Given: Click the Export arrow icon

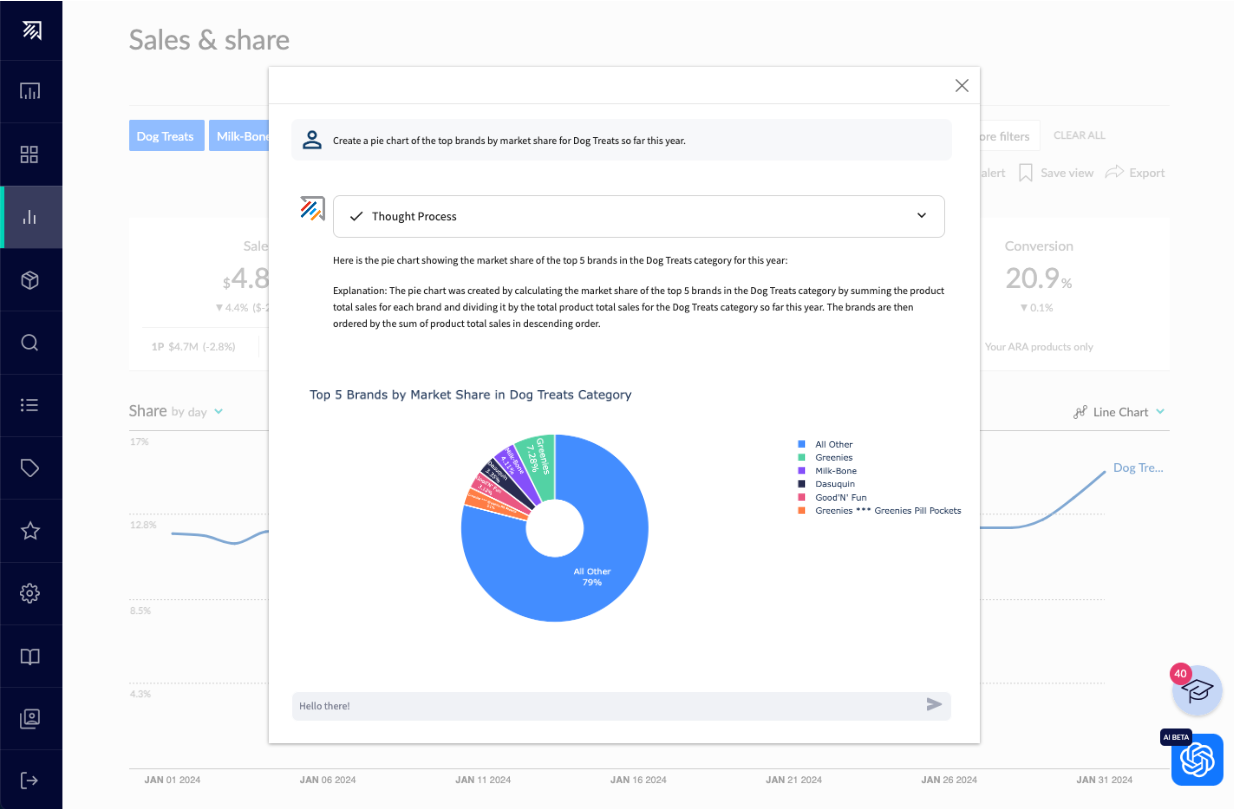Looking at the screenshot, I should tap(1114, 173).
